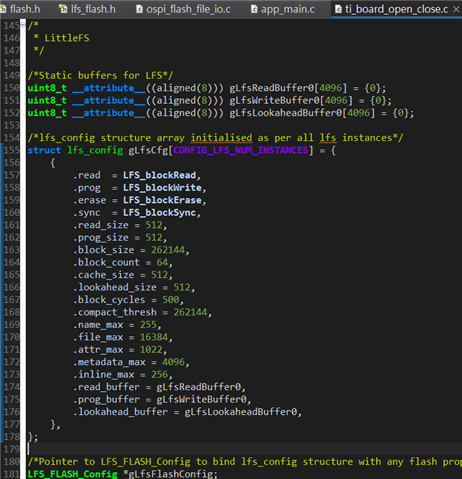This screenshot has width=462, height=479.
Task: Click the .block_size value 262144
Action: pos(168,250)
